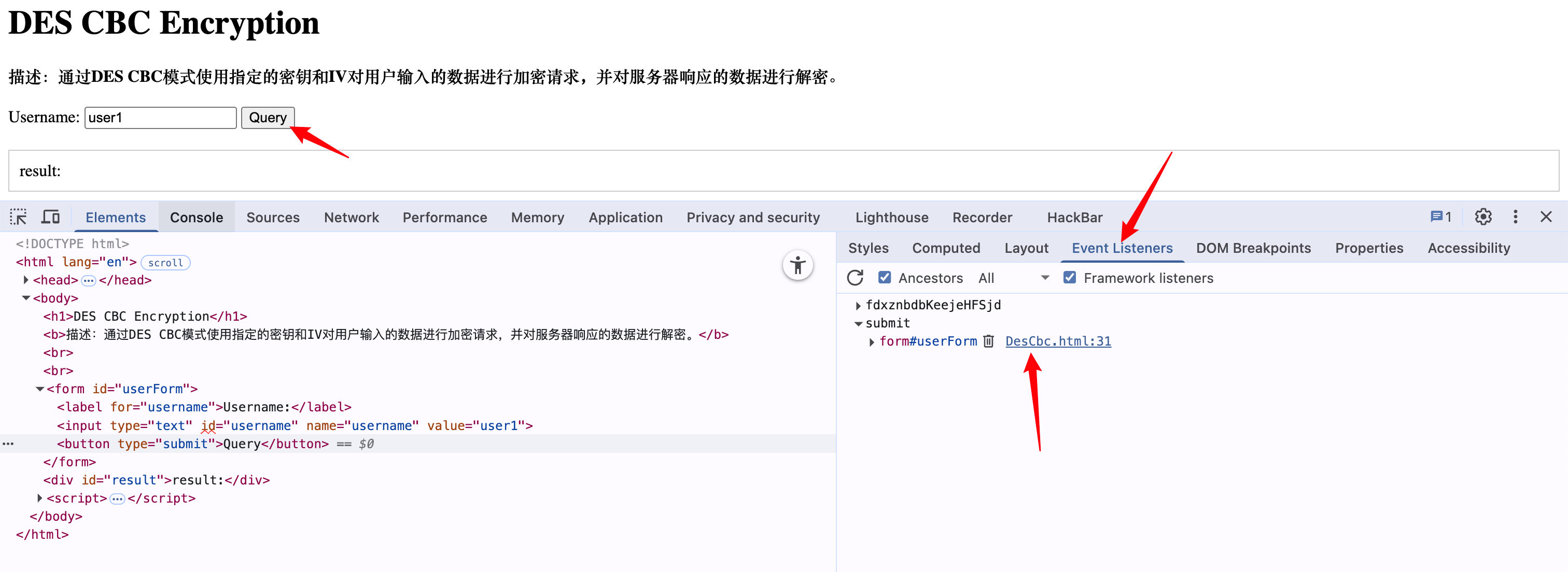Select the div id result node
This screenshot has width=1568, height=572.
click(x=156, y=480)
